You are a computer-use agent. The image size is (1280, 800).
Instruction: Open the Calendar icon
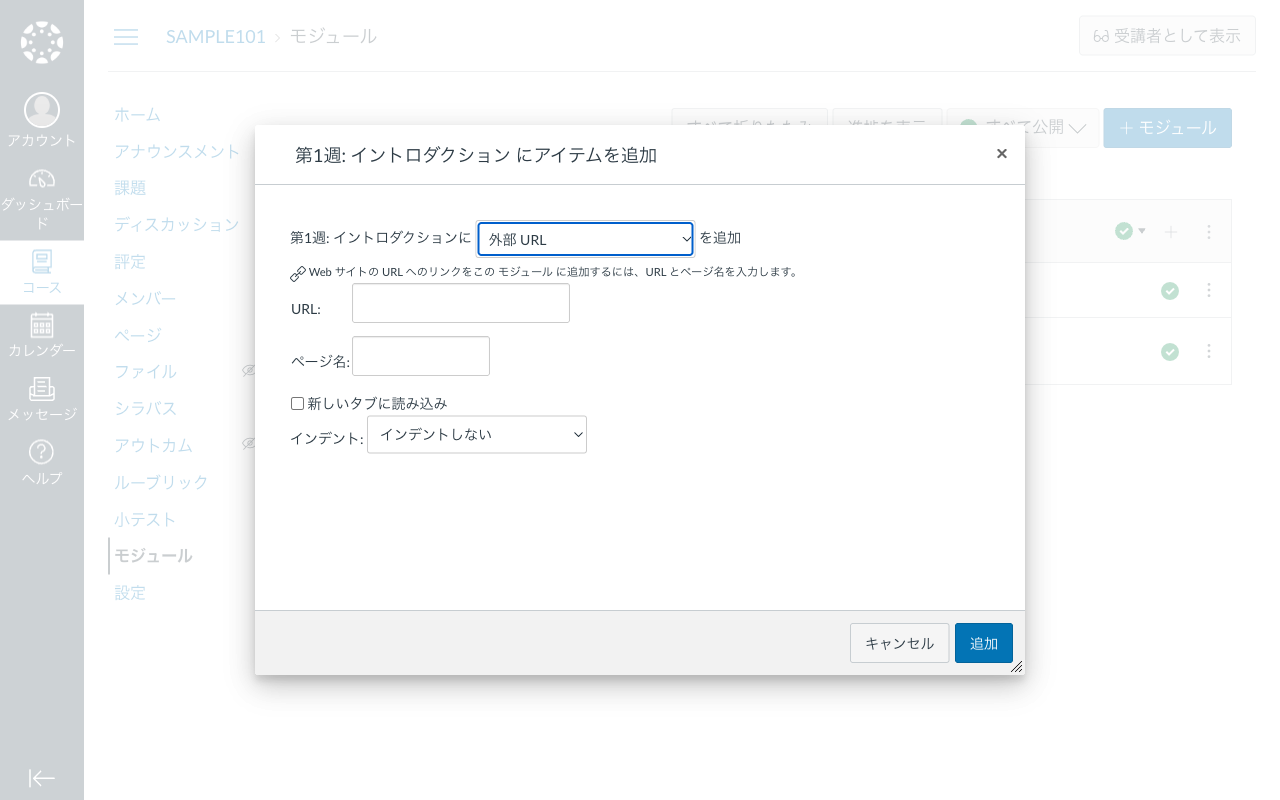(x=42, y=325)
